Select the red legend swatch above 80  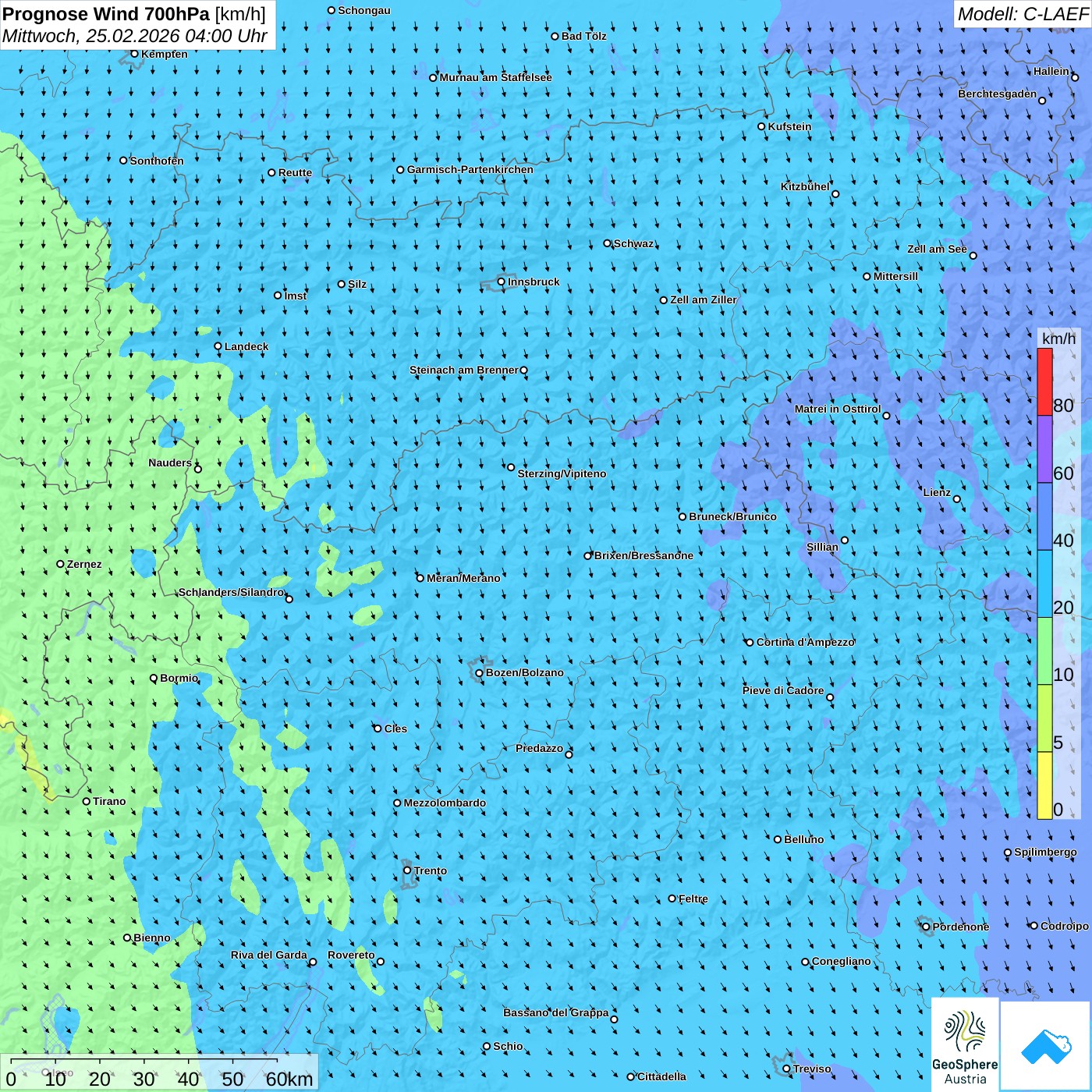click(1044, 381)
